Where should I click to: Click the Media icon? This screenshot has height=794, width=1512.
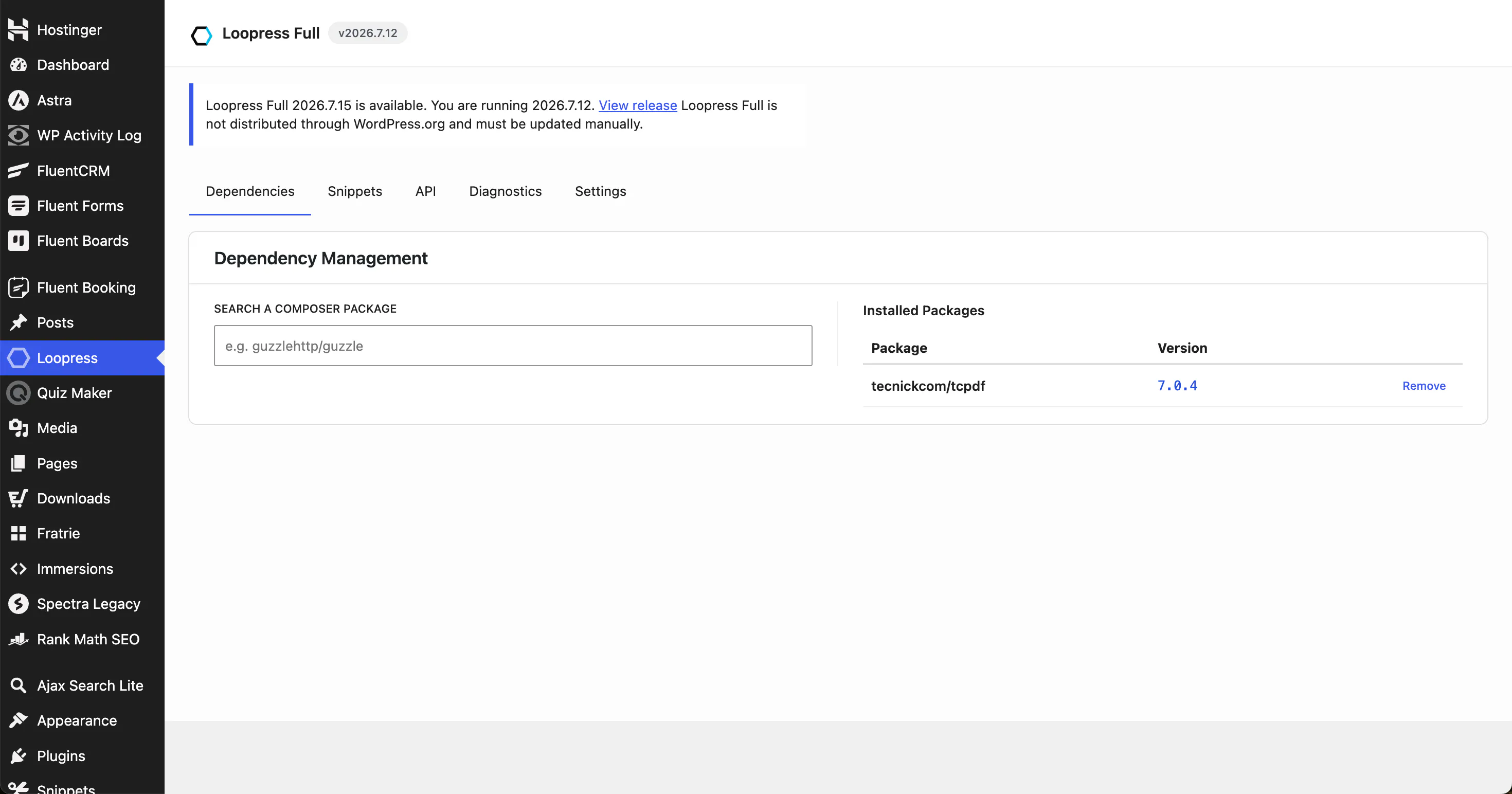coord(18,428)
